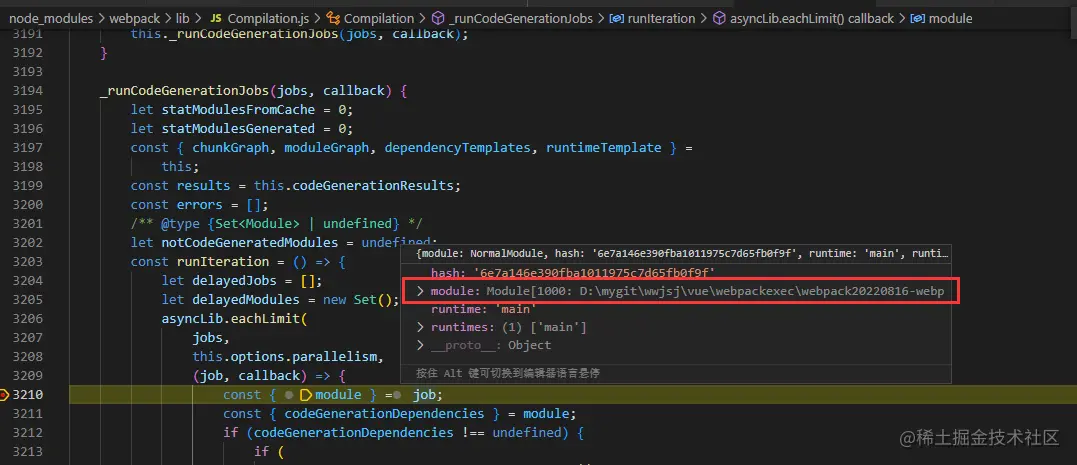The height and width of the screenshot is (465, 1077).
Task: Open node_modules breadcrumb segment
Action: click(x=51, y=19)
